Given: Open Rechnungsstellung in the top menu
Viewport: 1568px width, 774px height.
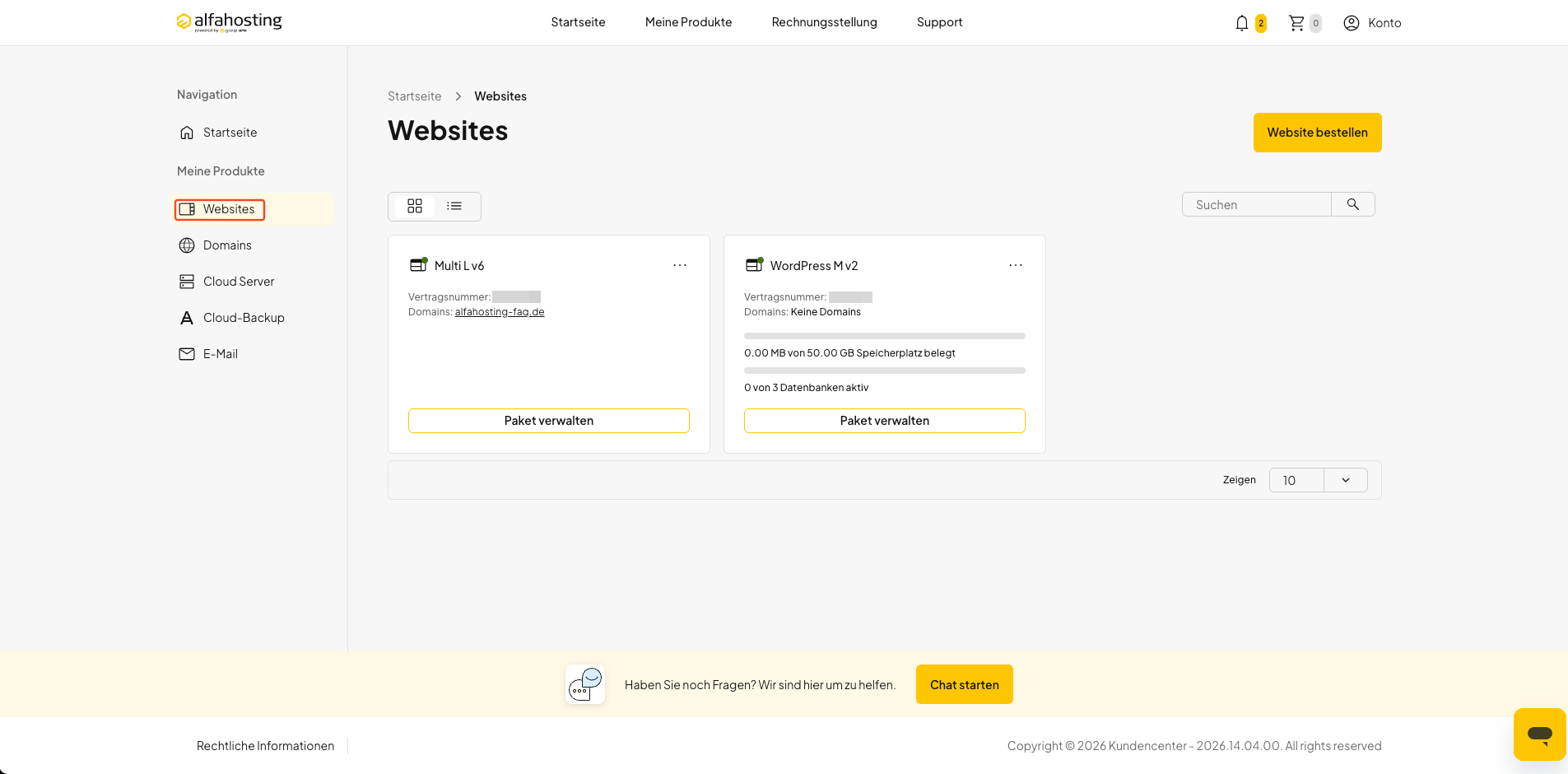Looking at the screenshot, I should [x=824, y=22].
